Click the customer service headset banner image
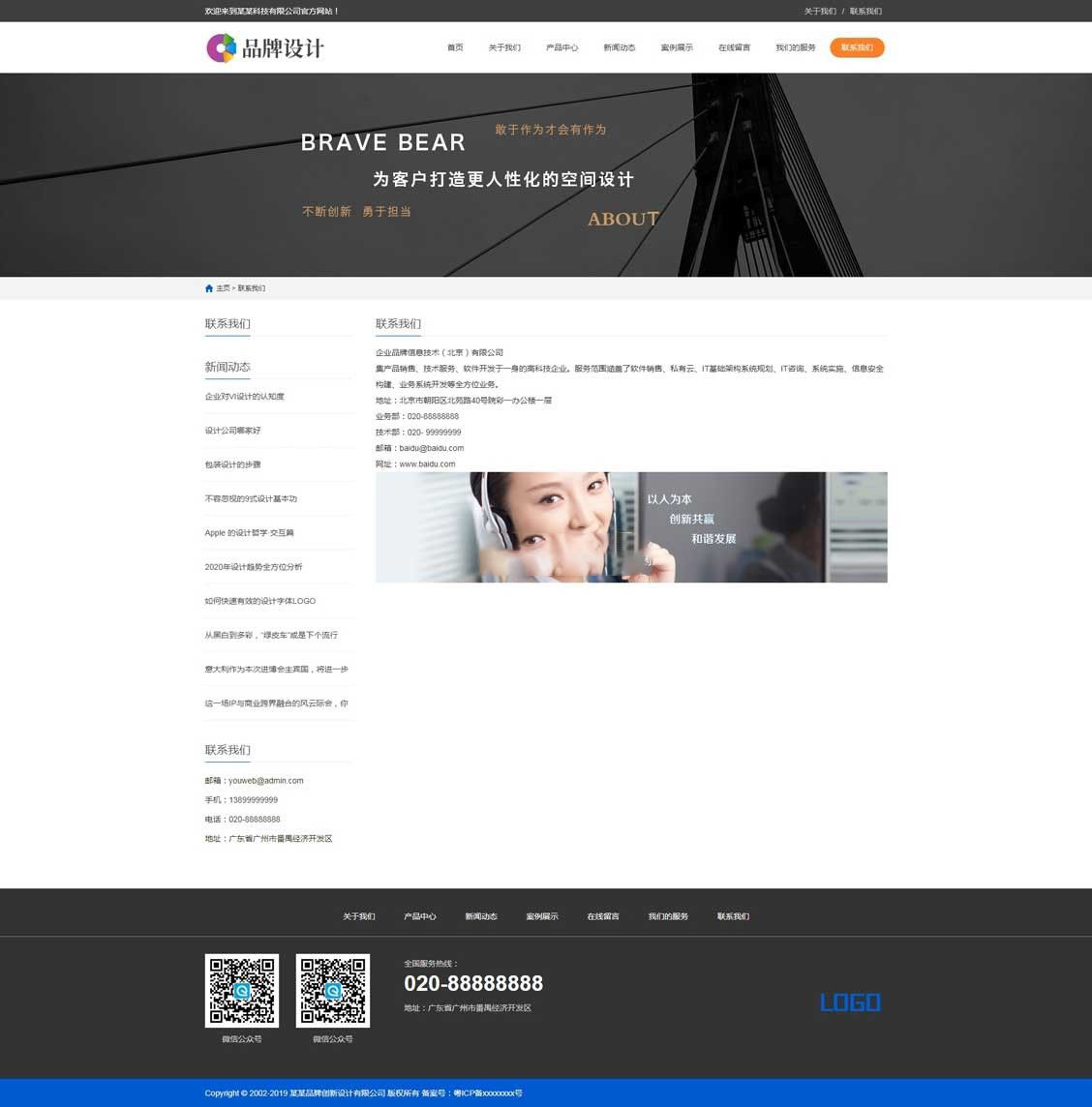 631,527
